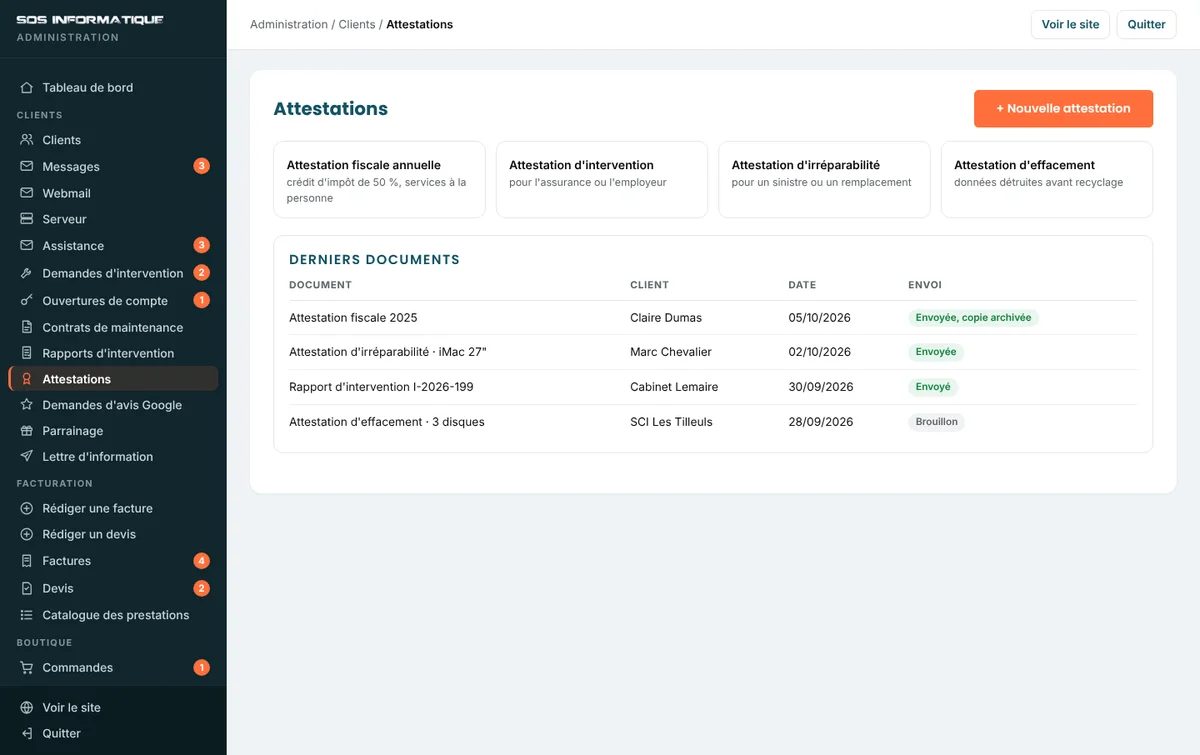
Task: Click the Factures document icon
Action: click(x=27, y=561)
